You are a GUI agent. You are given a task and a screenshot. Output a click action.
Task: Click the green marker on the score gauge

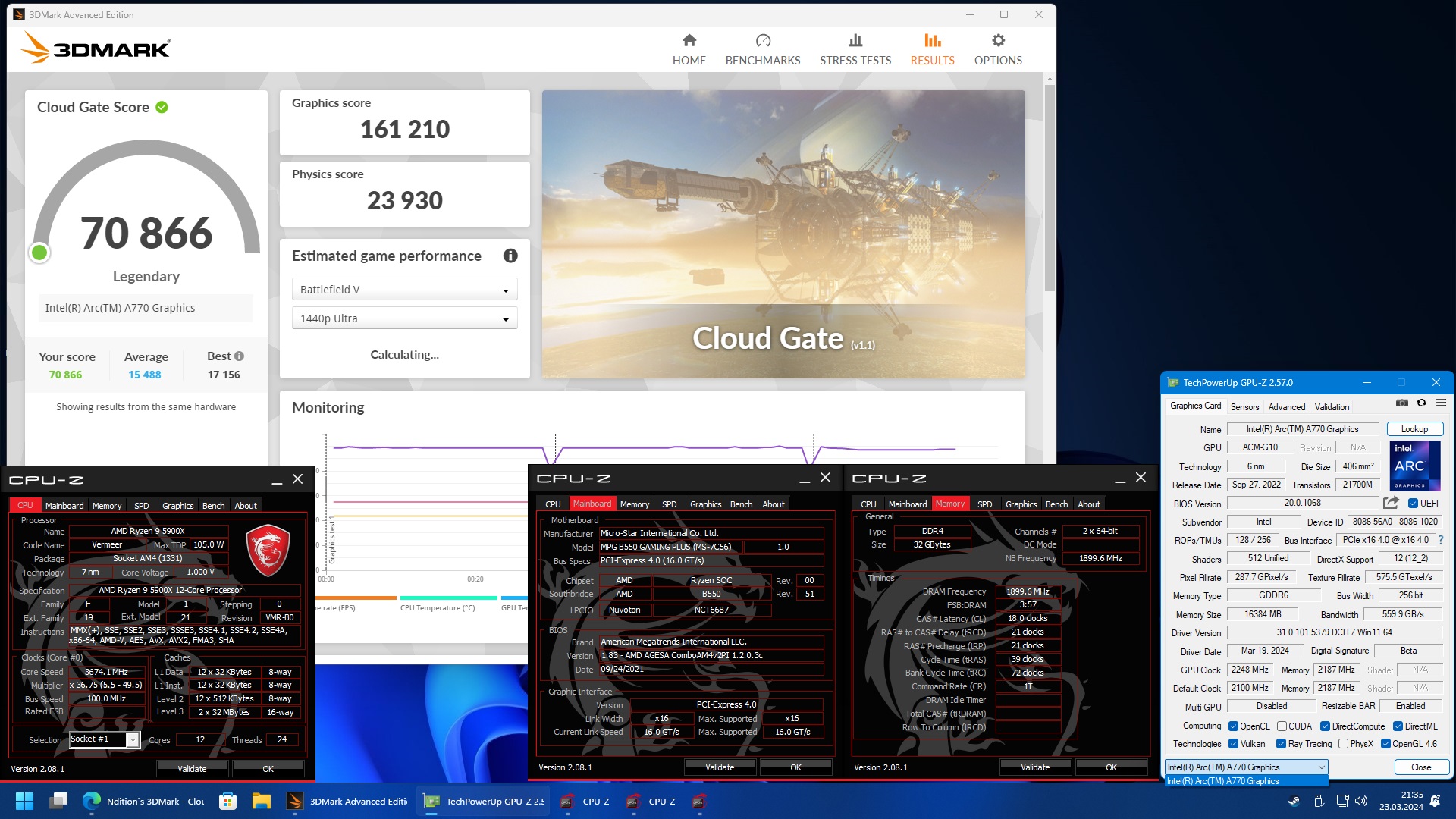(x=39, y=253)
